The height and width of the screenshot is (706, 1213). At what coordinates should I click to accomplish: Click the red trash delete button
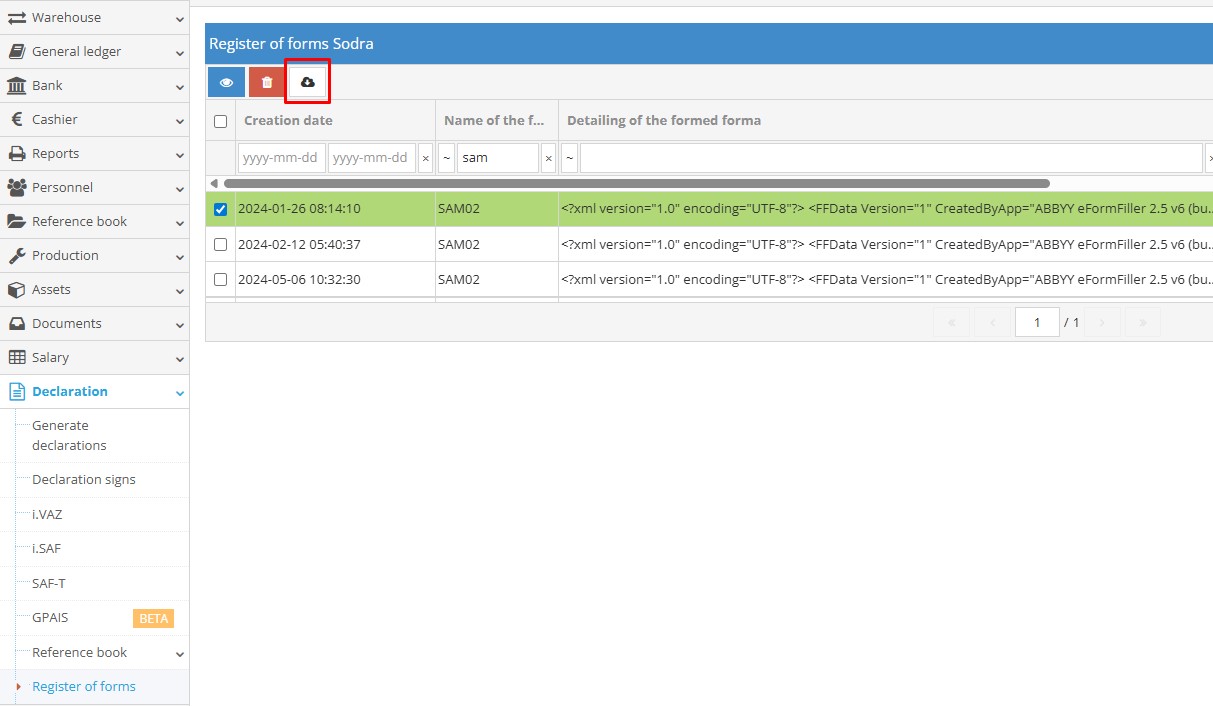[267, 82]
